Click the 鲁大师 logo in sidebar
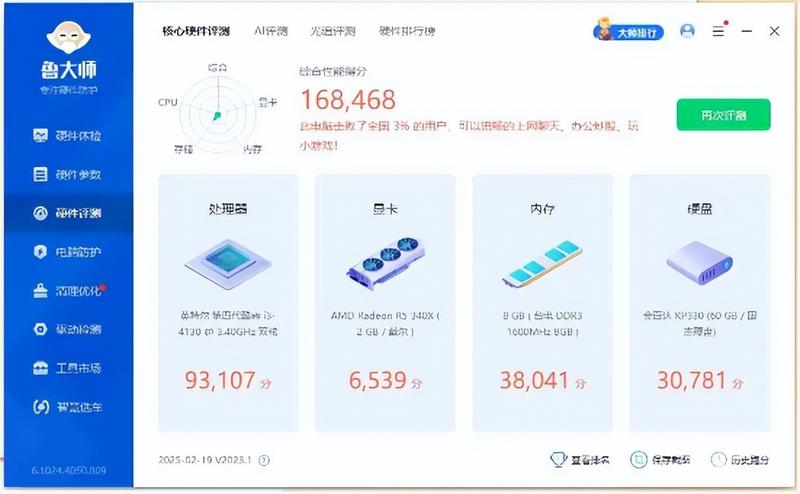The height and width of the screenshot is (494, 800). [x=69, y=57]
